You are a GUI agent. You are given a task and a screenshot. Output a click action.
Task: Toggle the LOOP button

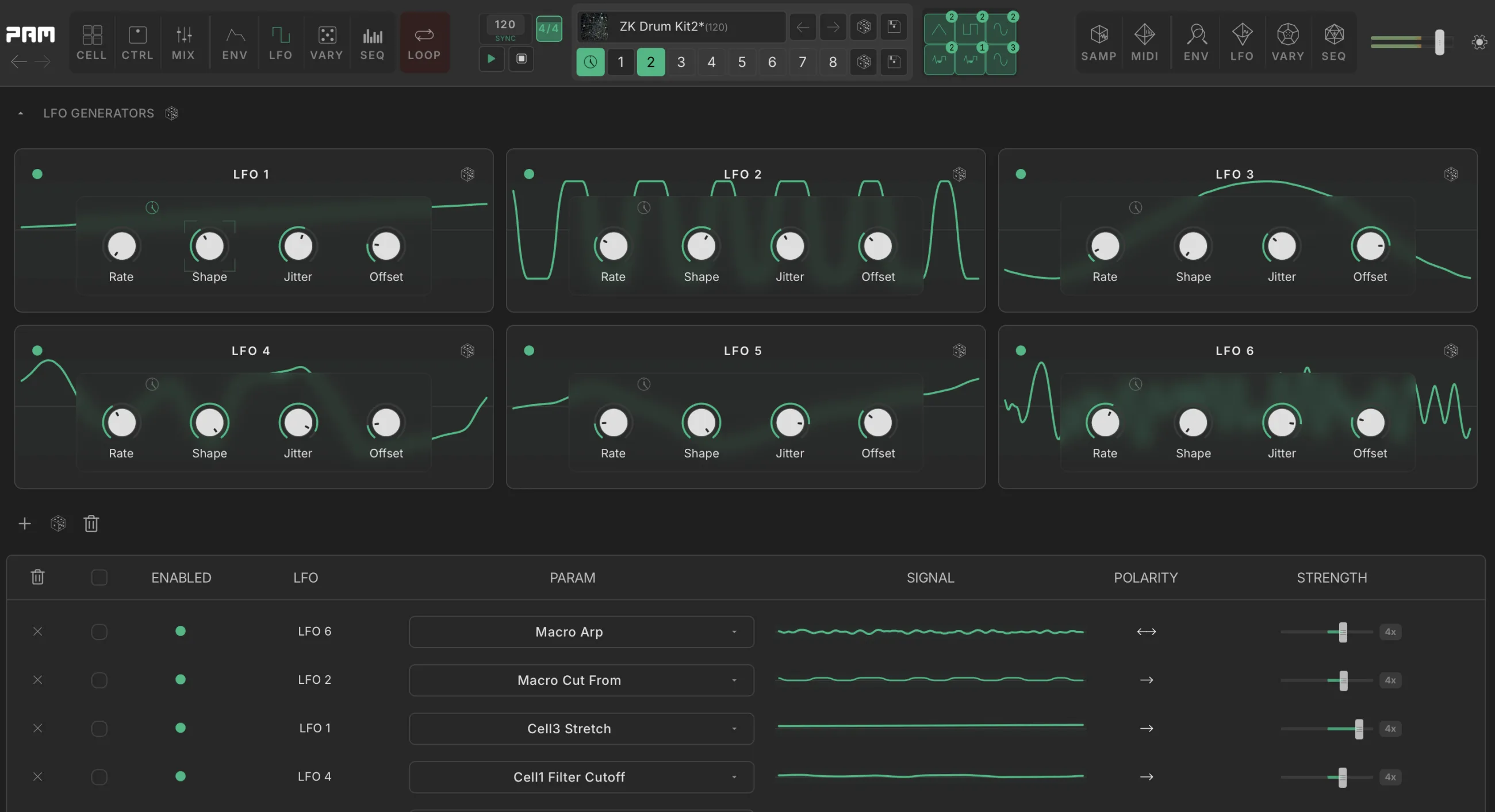(x=424, y=43)
